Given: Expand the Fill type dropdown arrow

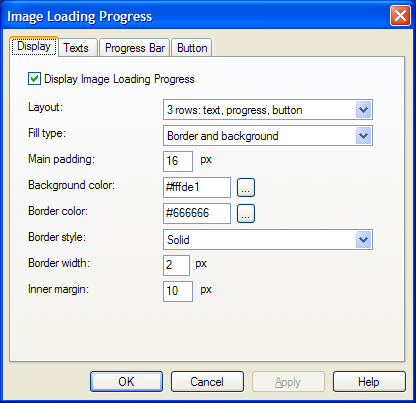Looking at the screenshot, I should pyautogui.click(x=363, y=136).
